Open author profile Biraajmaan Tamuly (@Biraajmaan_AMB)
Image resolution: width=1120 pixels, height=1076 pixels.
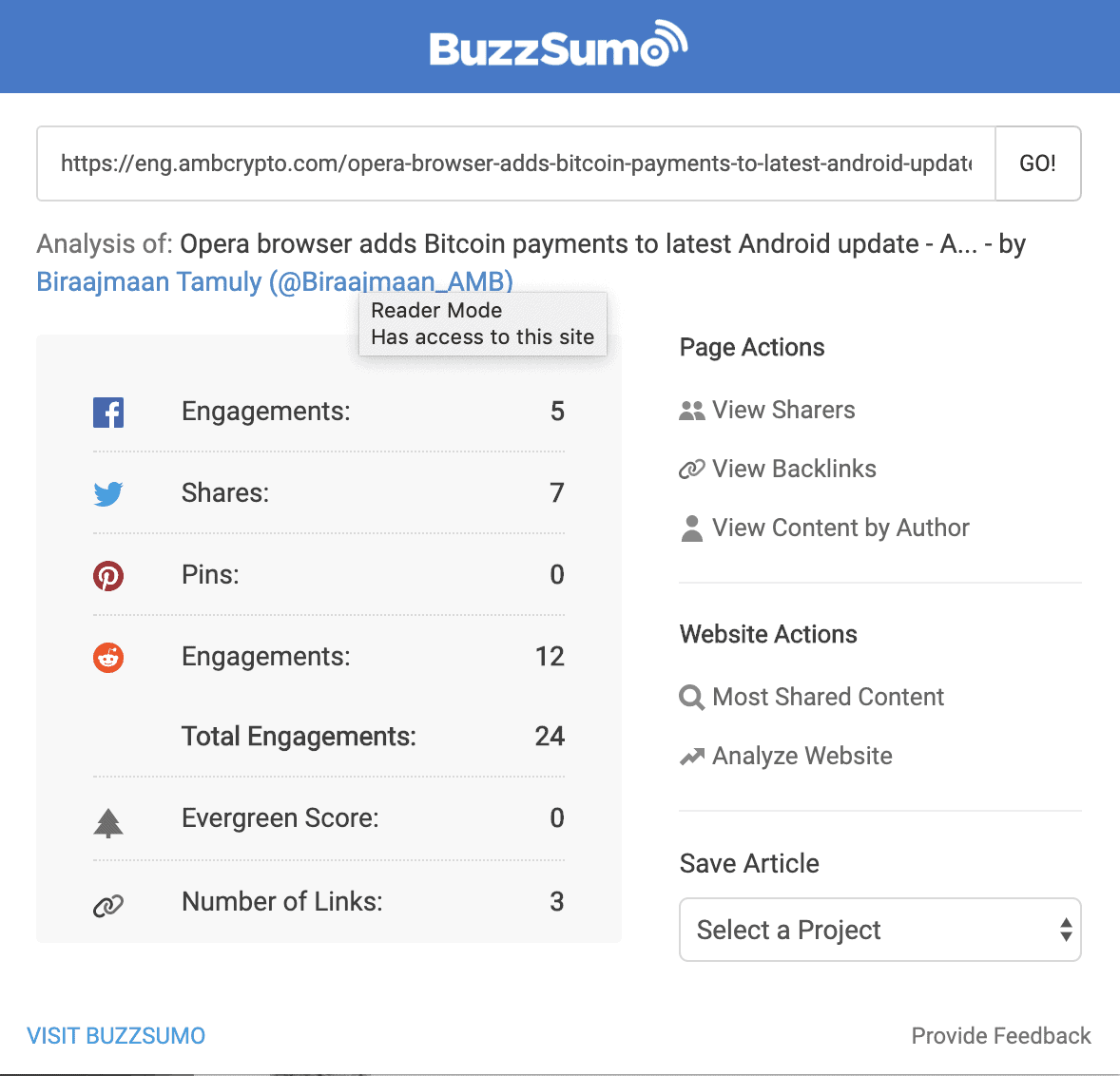point(273,281)
